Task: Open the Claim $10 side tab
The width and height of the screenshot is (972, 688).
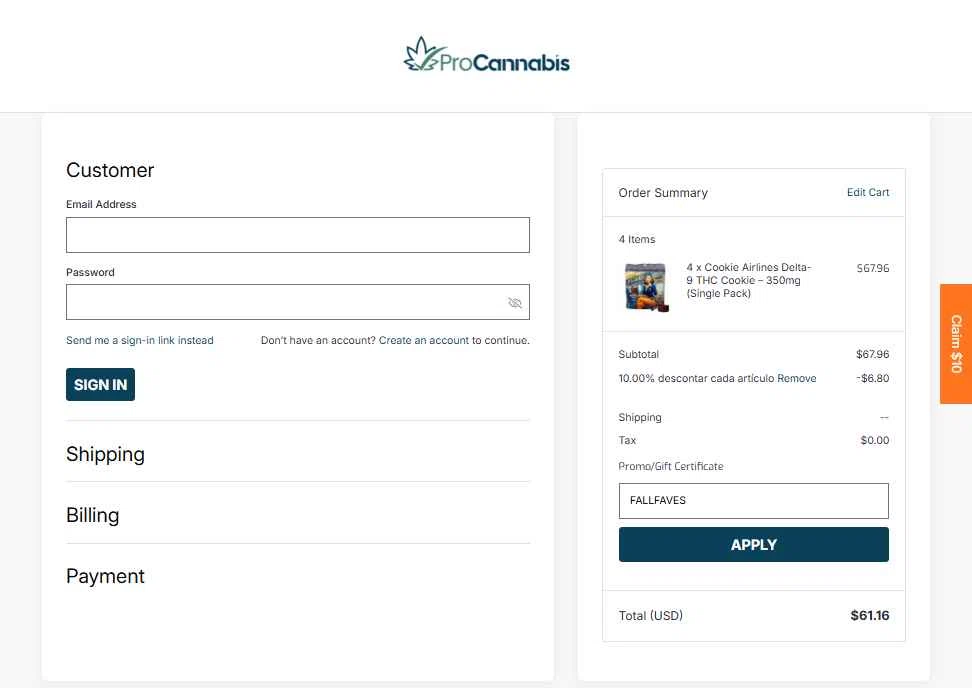Action: (956, 344)
